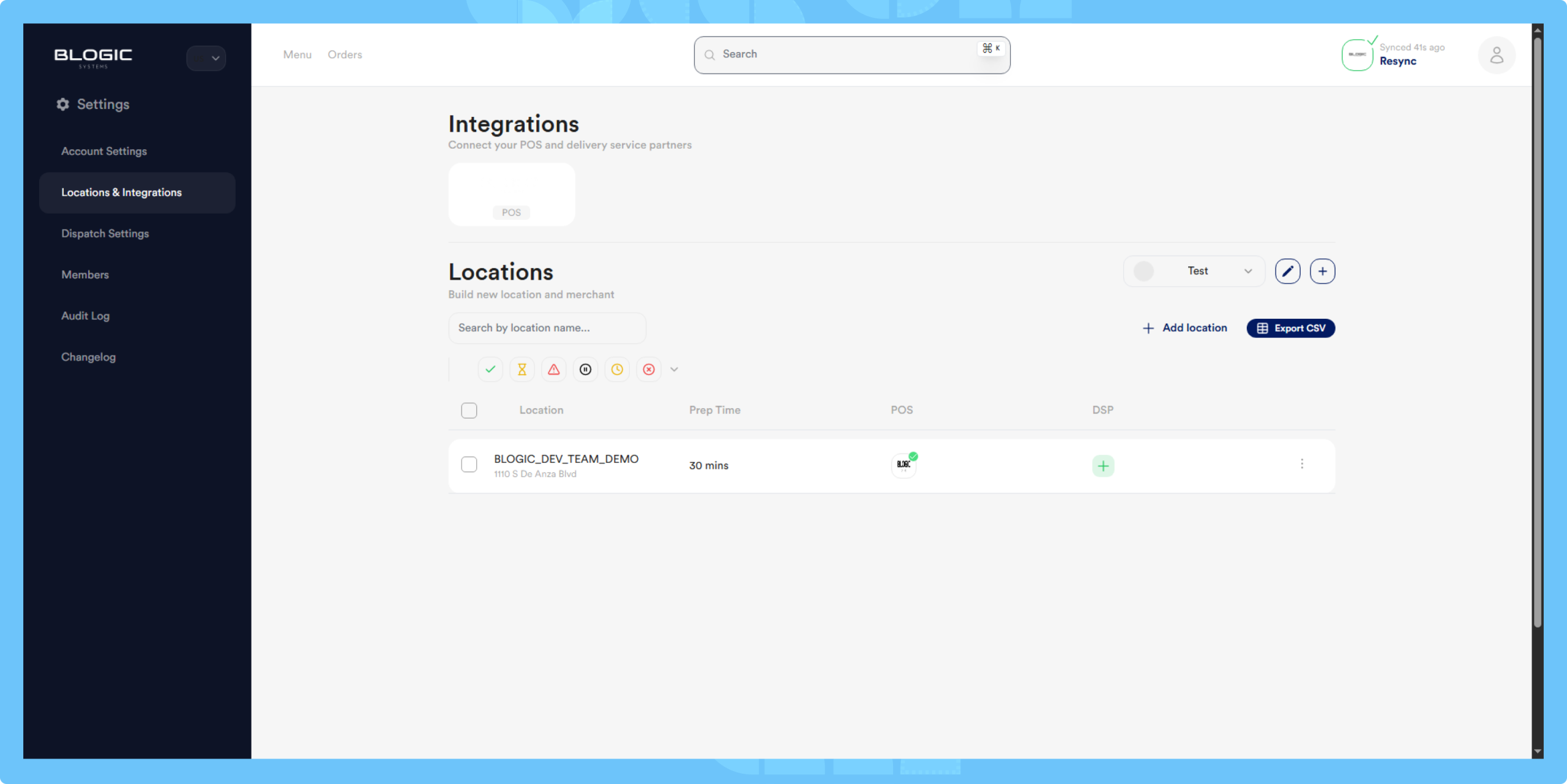Click the hourglass pending status filter

(x=522, y=369)
